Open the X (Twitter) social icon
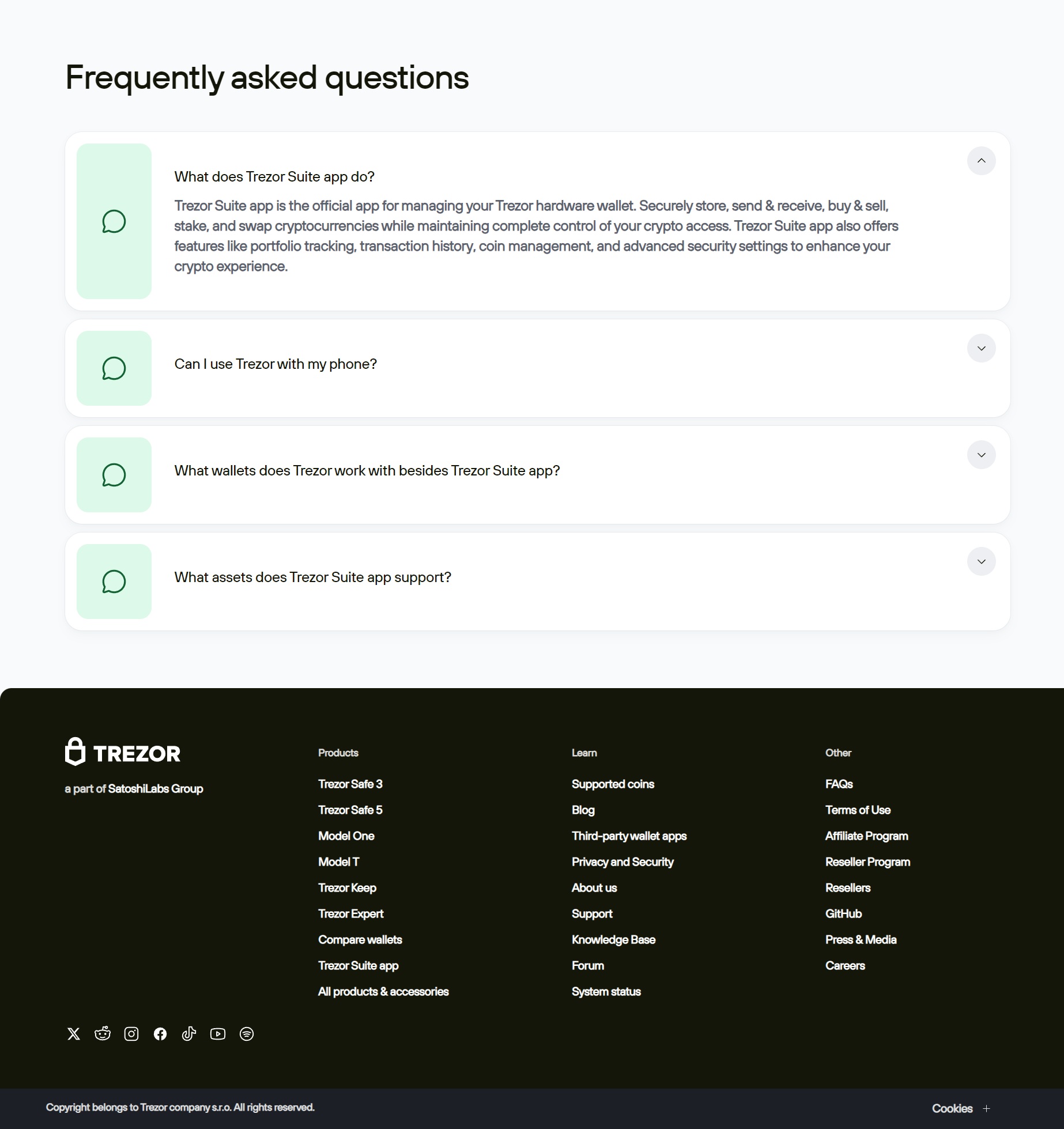Image resolution: width=1064 pixels, height=1129 pixels. (x=74, y=1034)
